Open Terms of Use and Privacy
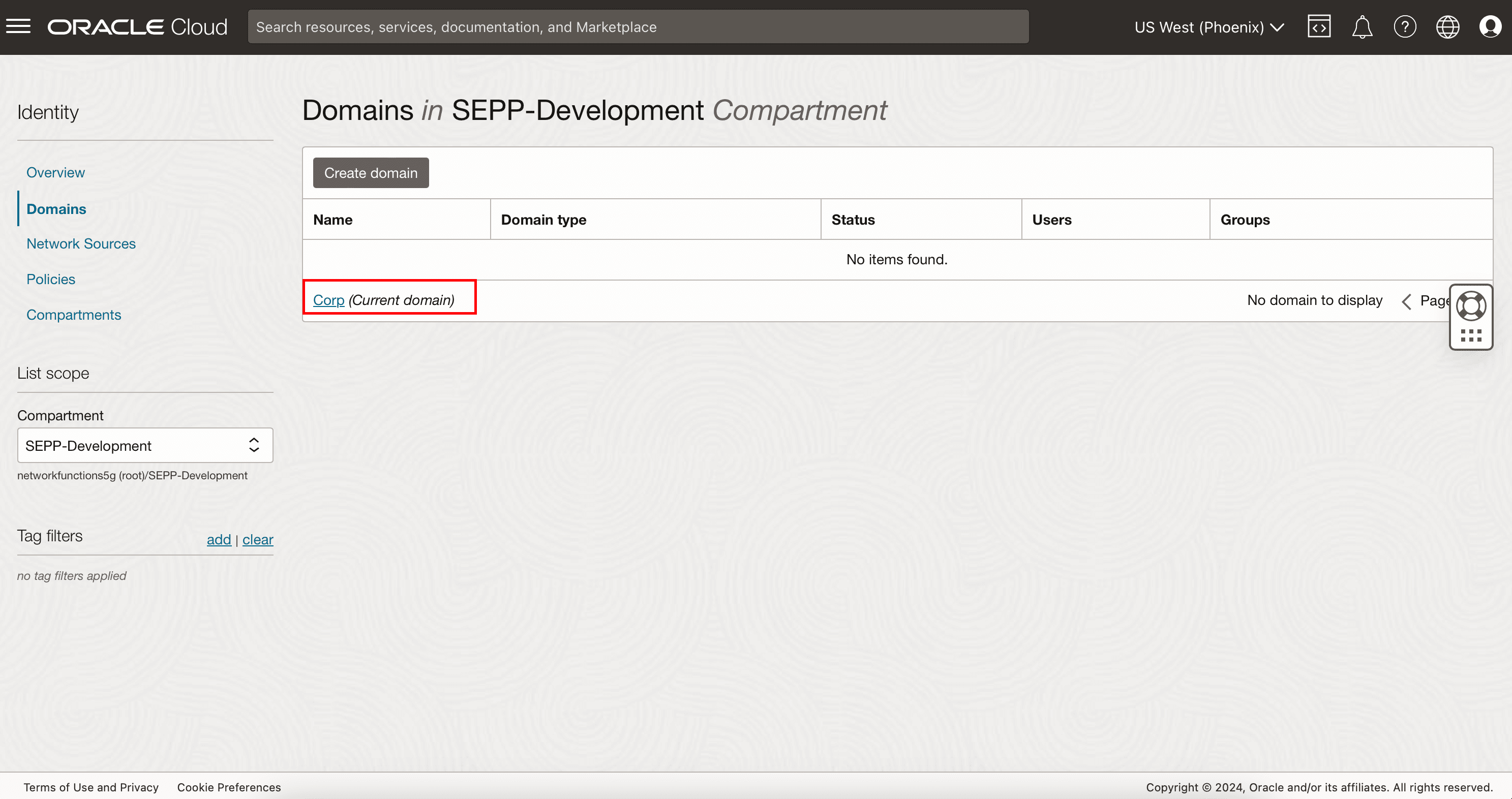This screenshot has width=1512, height=799. (x=91, y=787)
